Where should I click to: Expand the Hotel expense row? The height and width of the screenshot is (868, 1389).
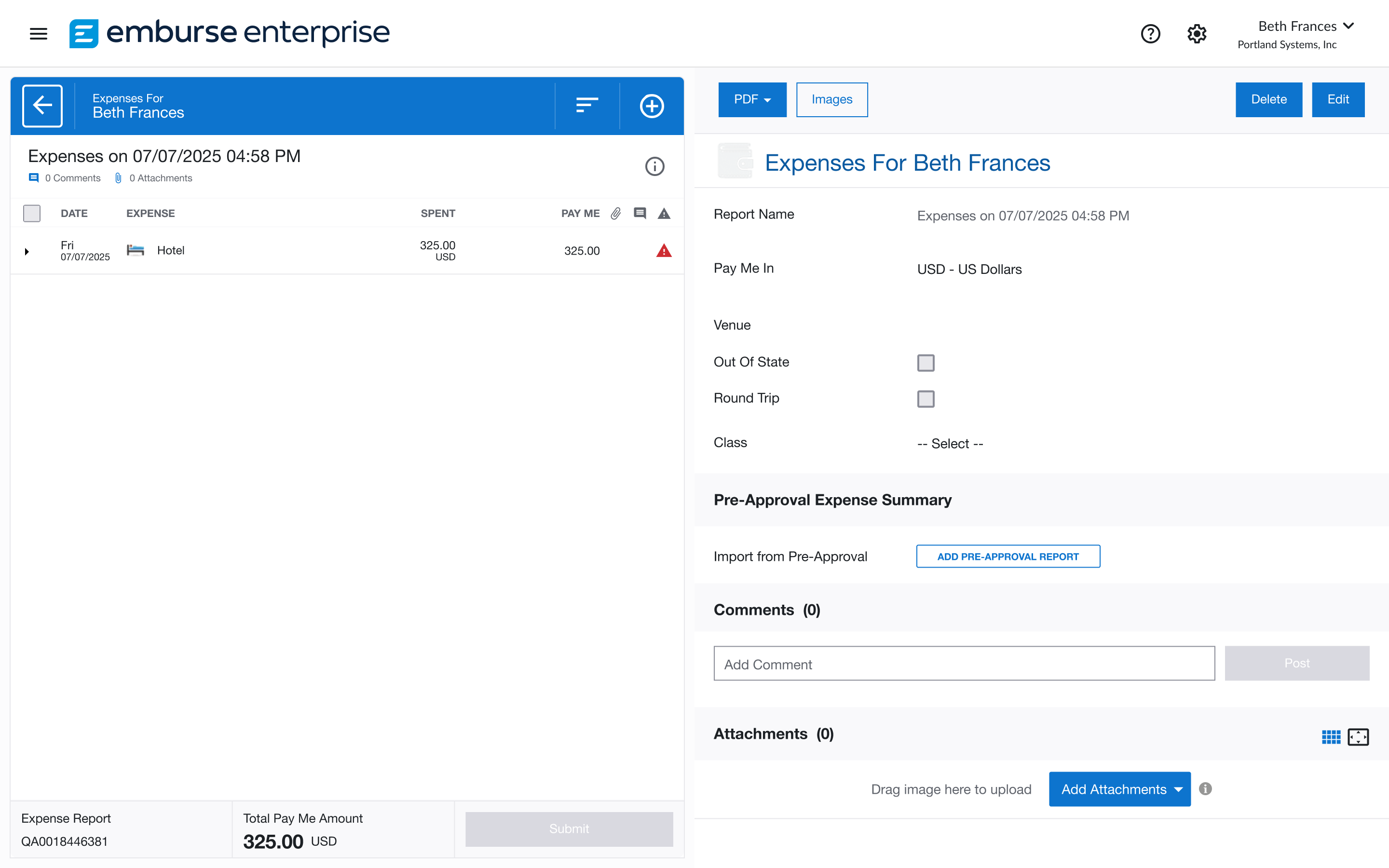[x=27, y=251]
